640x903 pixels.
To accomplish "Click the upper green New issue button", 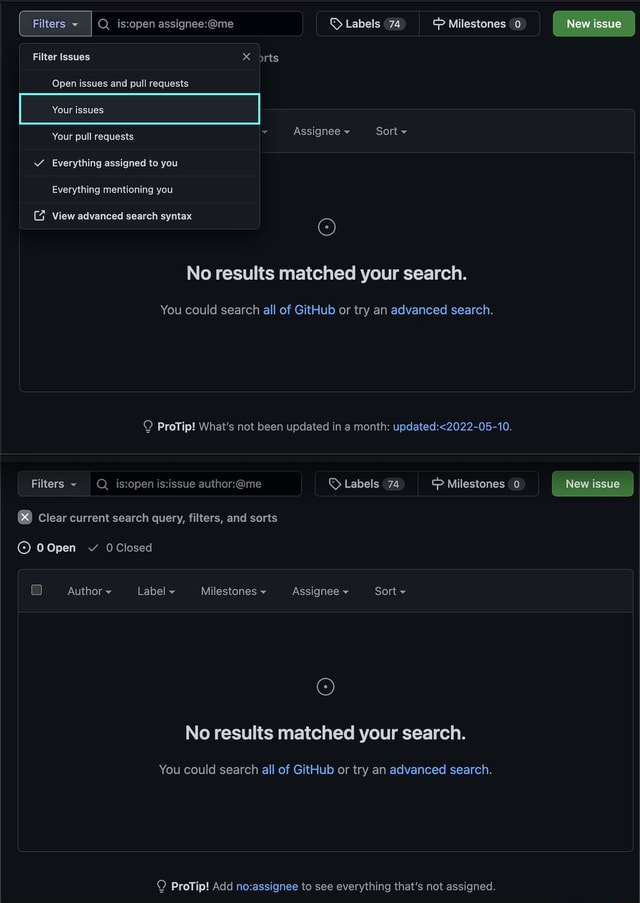I will tap(593, 24).
